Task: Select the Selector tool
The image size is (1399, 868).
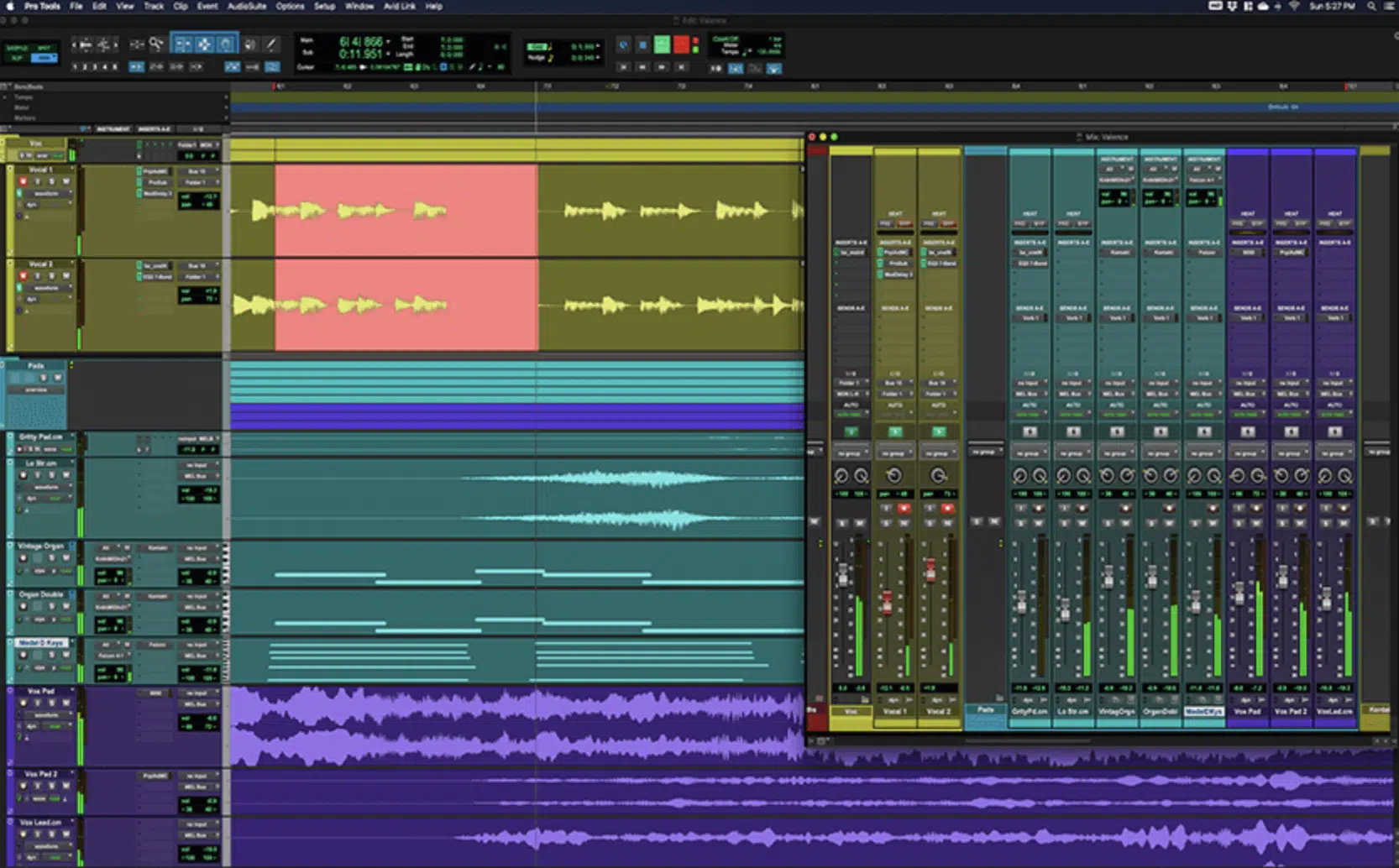Action: [x=204, y=44]
